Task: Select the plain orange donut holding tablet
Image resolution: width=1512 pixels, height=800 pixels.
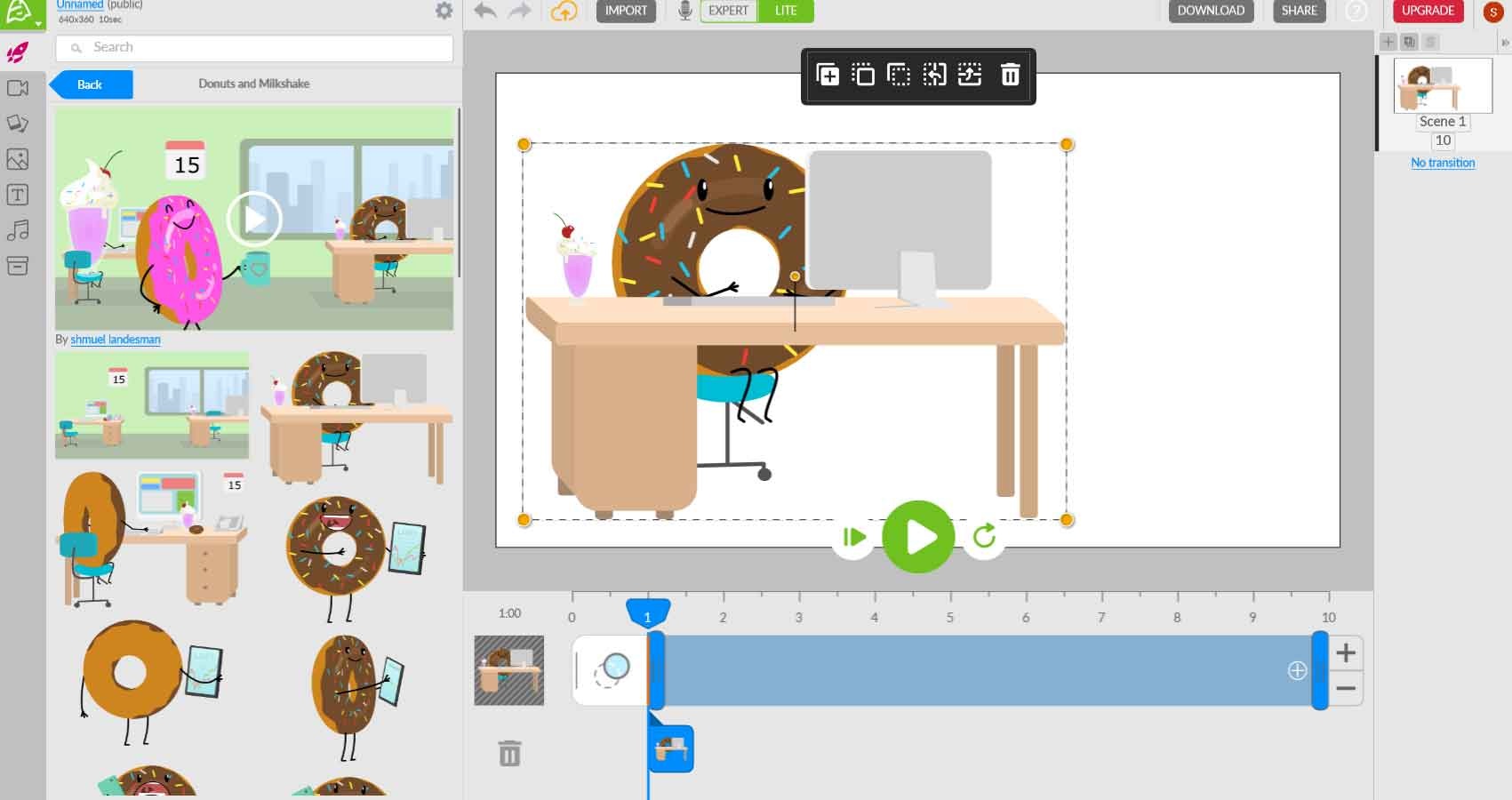Action: pos(151,682)
